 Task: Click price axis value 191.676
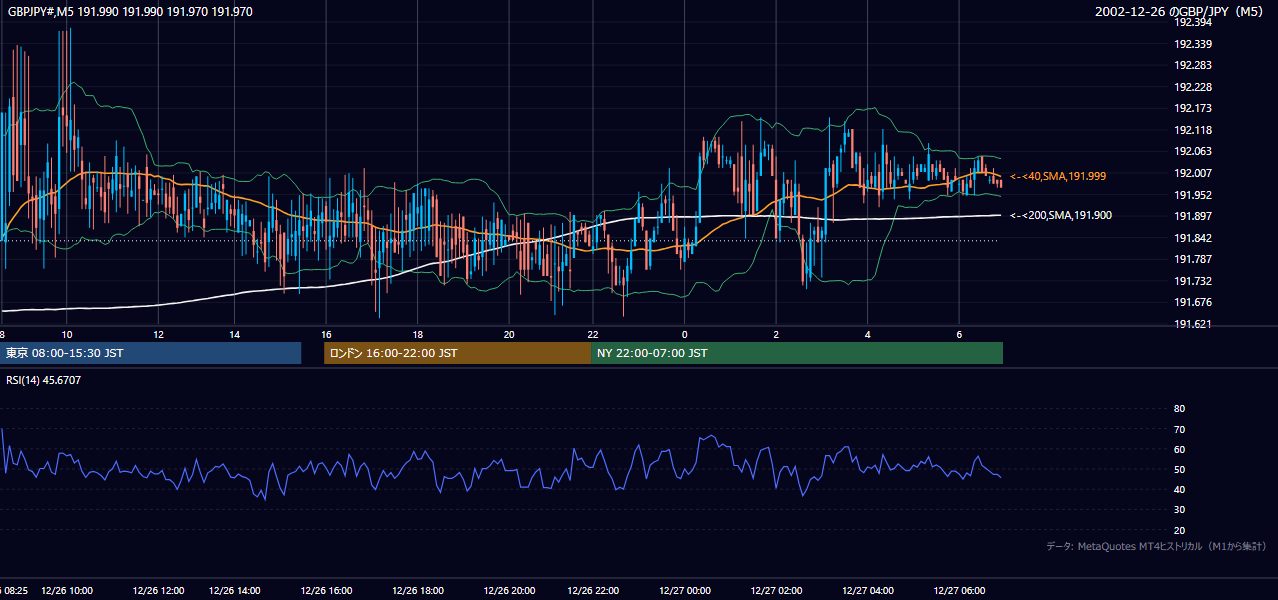tap(1193, 303)
